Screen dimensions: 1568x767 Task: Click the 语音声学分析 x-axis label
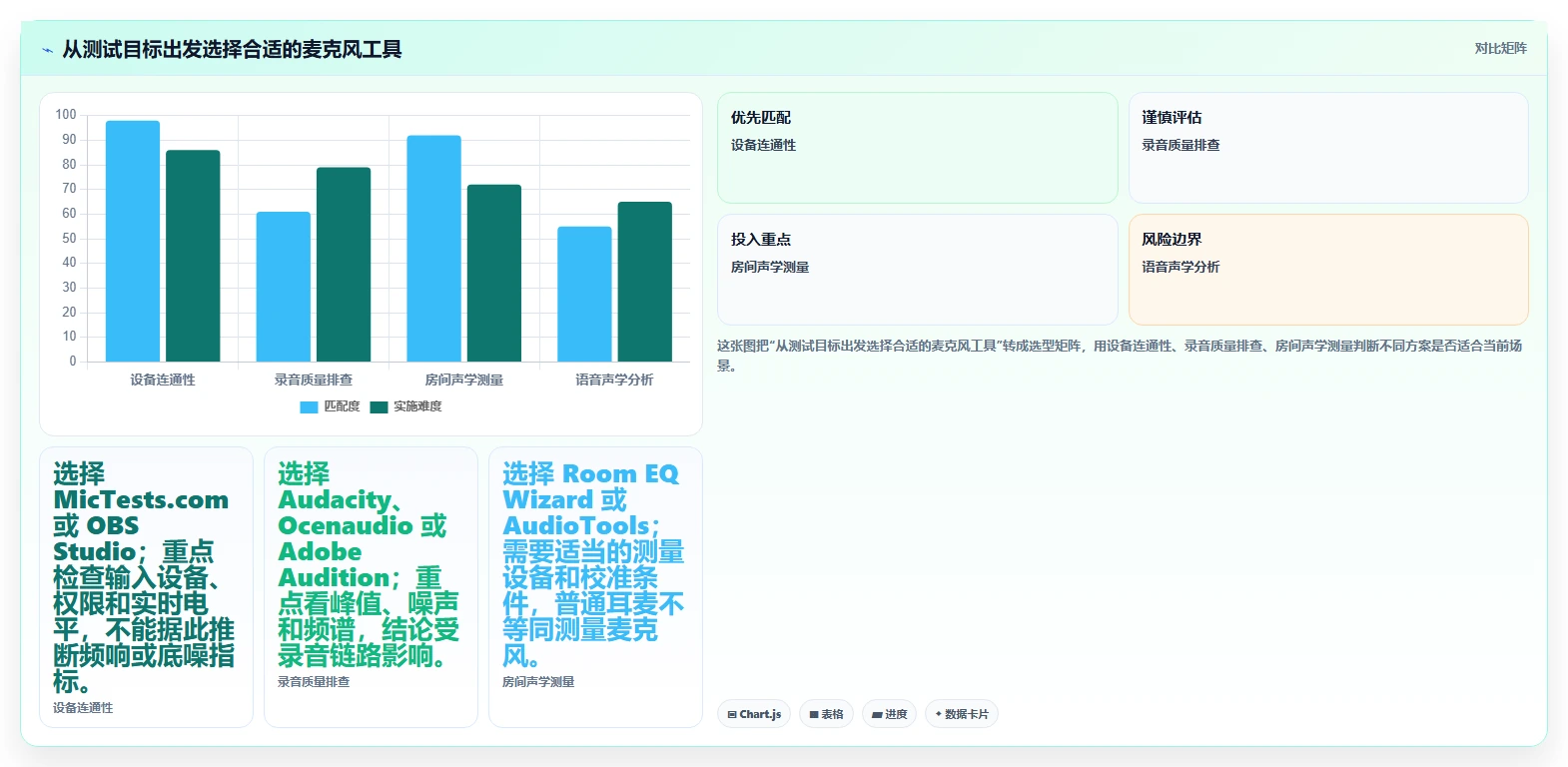point(614,380)
